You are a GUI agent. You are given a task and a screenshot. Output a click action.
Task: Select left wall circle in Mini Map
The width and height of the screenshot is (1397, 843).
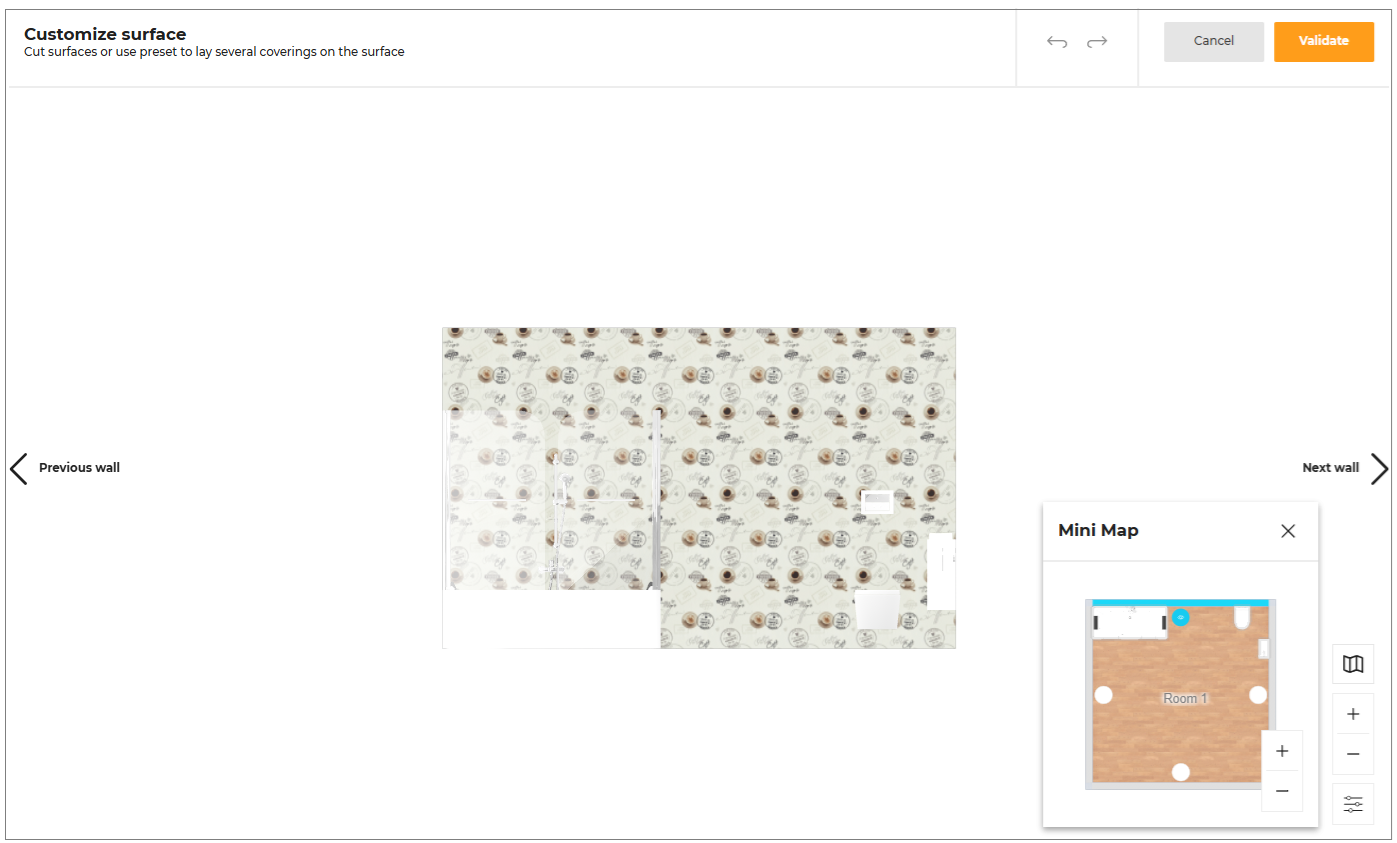tap(1103, 695)
